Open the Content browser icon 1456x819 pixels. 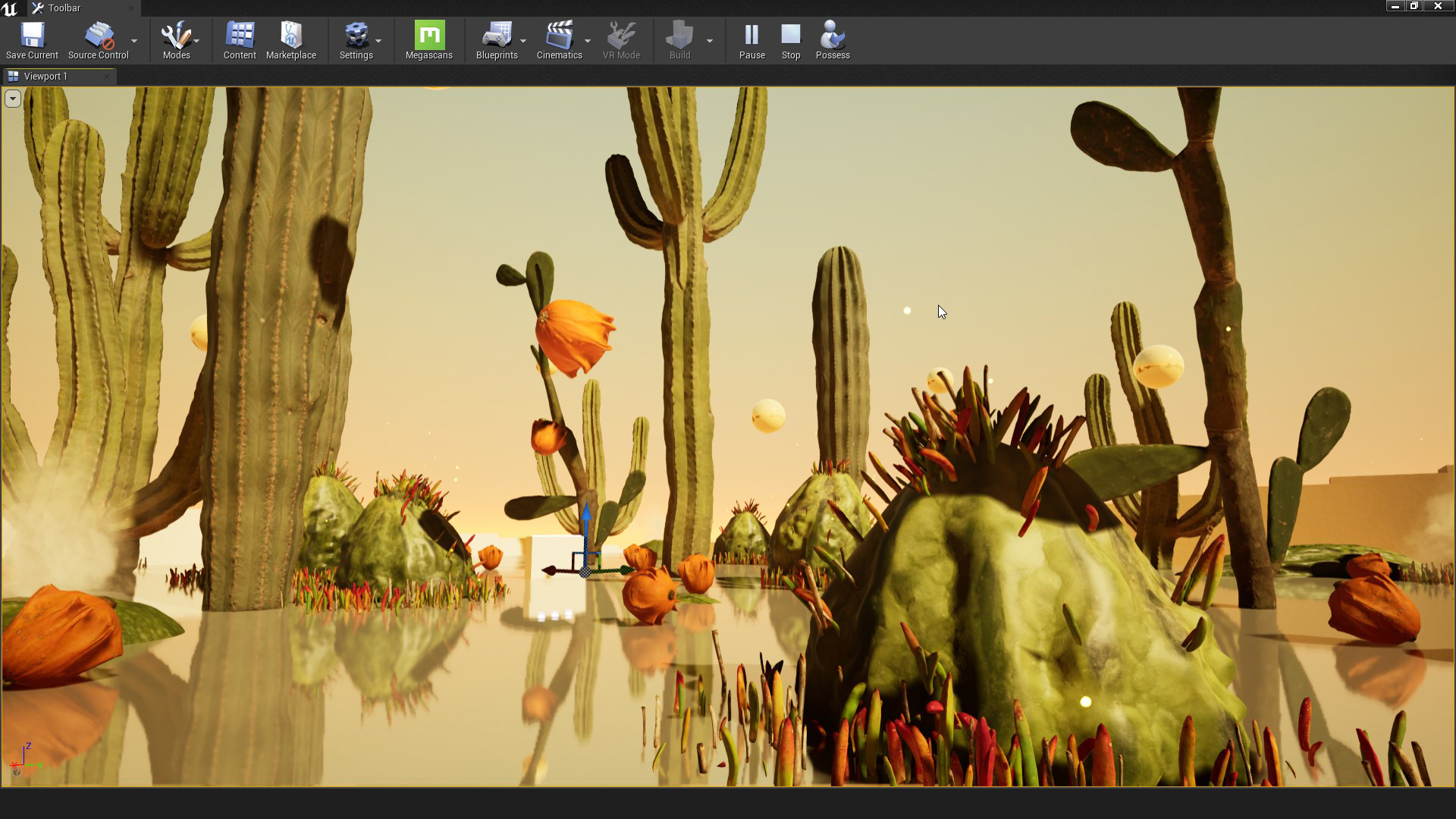(240, 36)
